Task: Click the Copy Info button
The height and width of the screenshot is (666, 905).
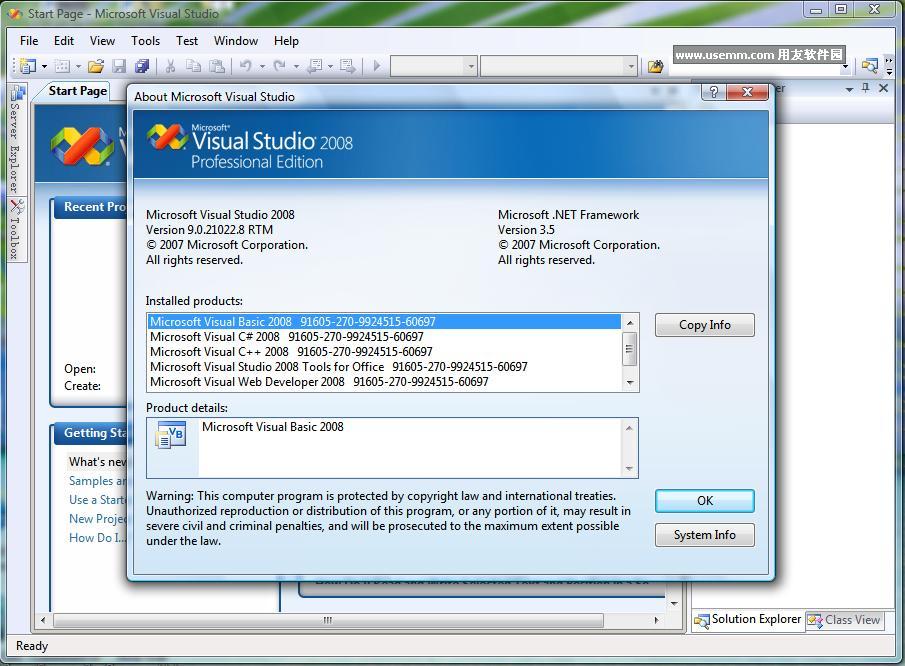Action: [705, 325]
